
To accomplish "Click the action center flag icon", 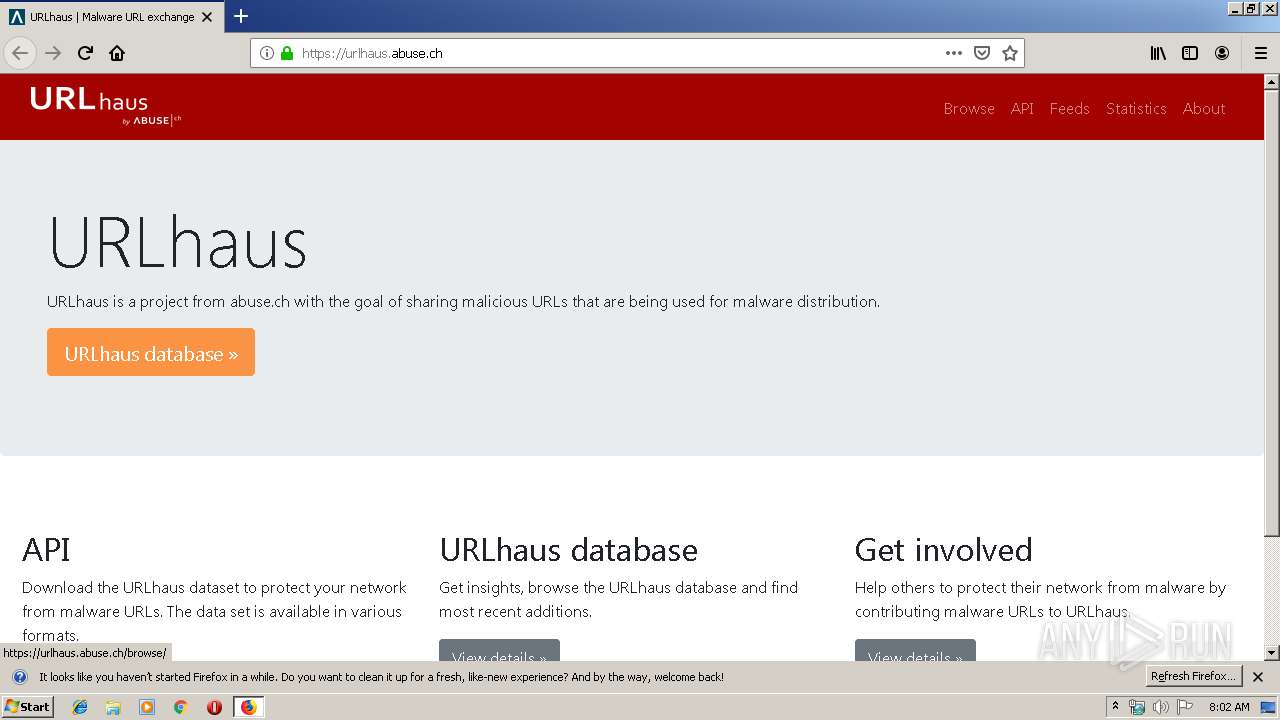I will [x=1185, y=707].
